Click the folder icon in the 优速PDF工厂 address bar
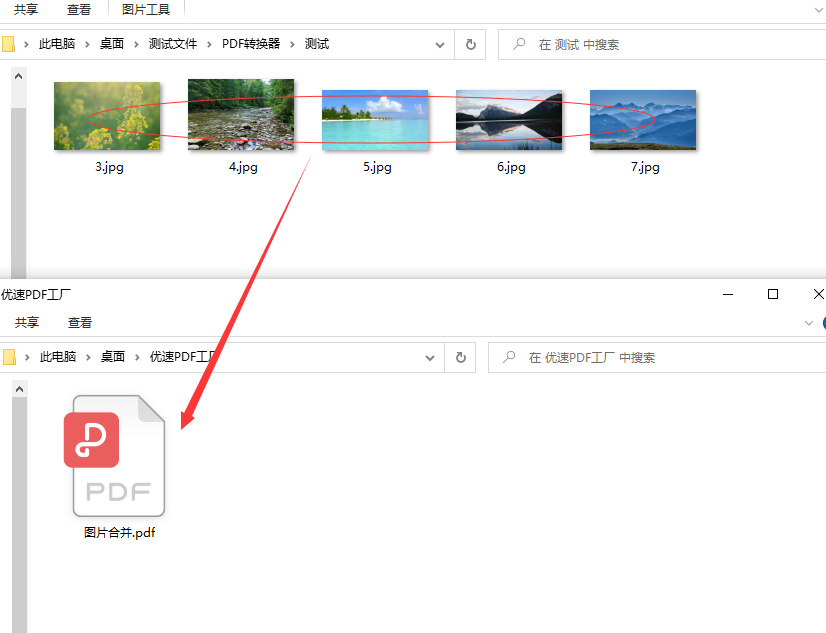This screenshot has width=826, height=633. [12, 357]
